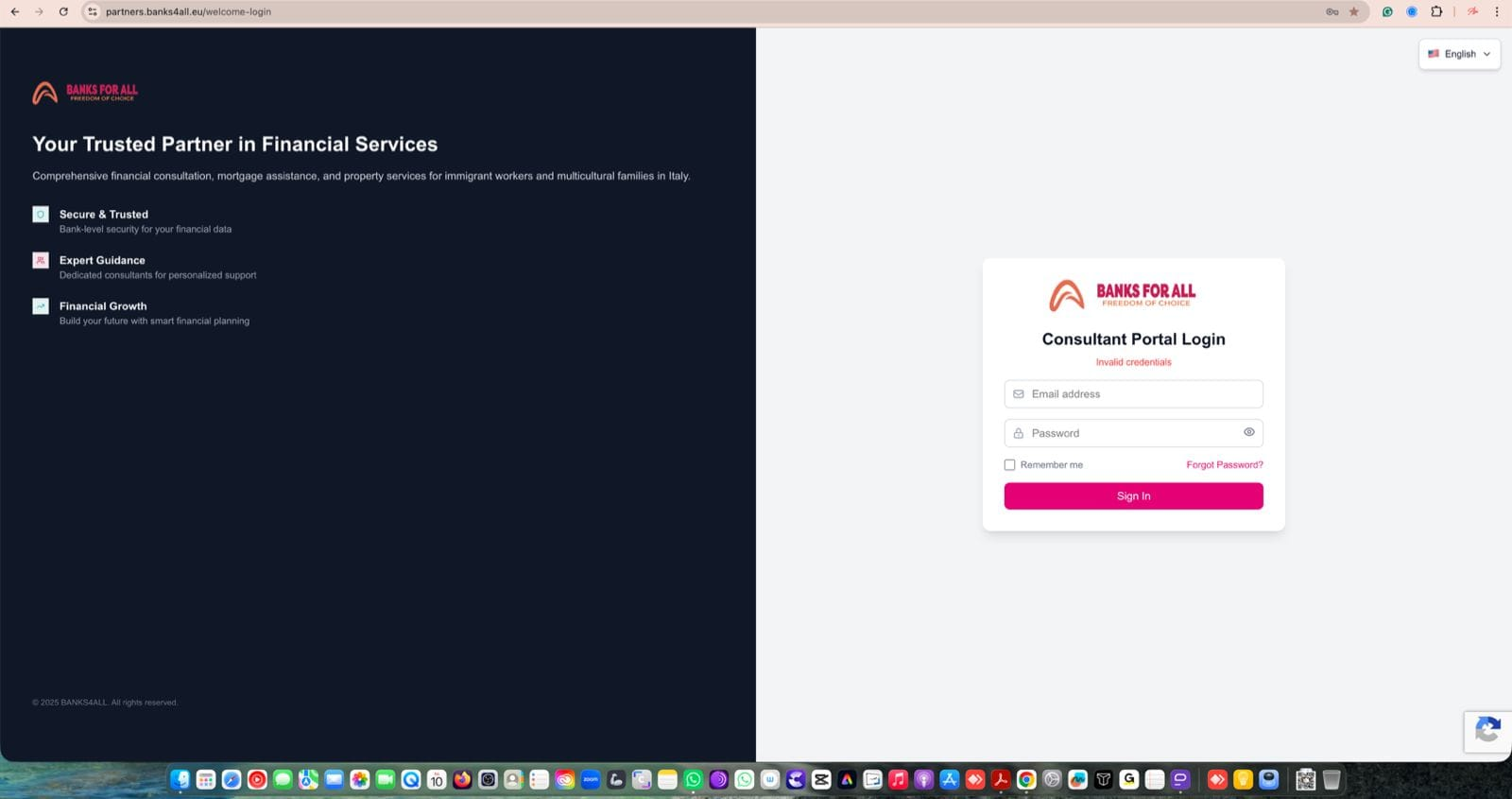Open Google Chrome in the dock
Image resolution: width=1512 pixels, height=799 pixels.
point(1026,779)
